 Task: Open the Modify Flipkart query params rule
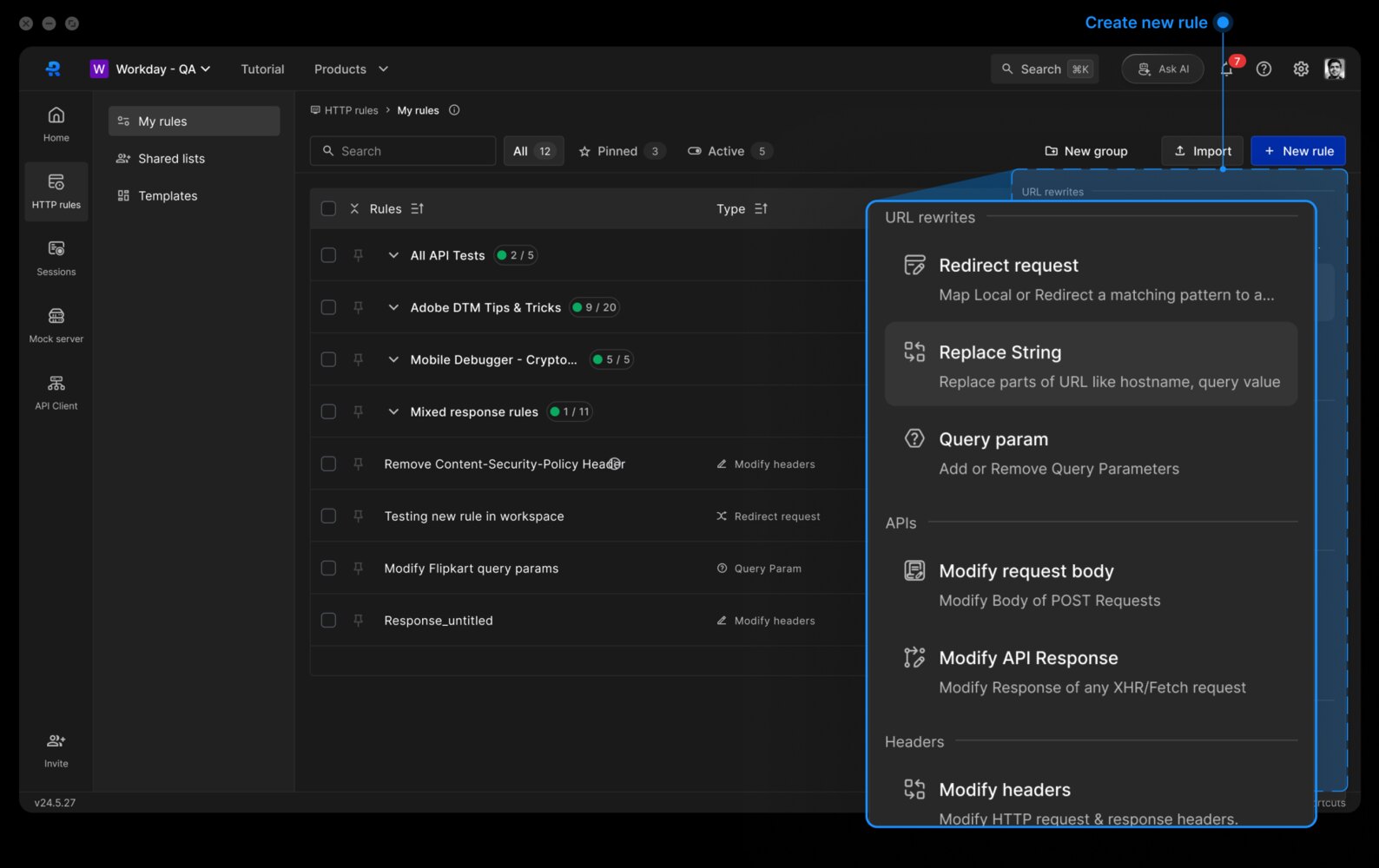[x=472, y=569]
